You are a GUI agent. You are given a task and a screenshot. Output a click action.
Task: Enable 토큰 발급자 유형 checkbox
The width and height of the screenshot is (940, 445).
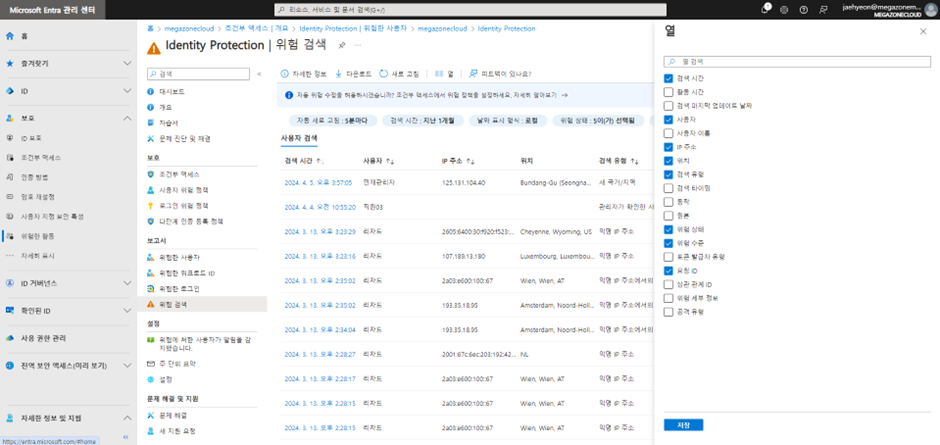(668, 257)
